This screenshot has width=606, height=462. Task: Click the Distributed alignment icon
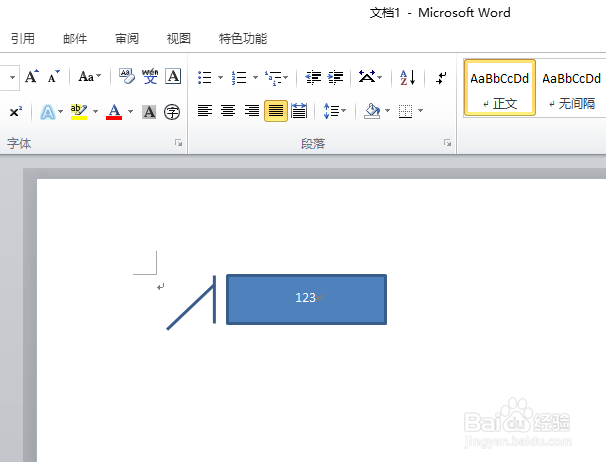(x=299, y=111)
